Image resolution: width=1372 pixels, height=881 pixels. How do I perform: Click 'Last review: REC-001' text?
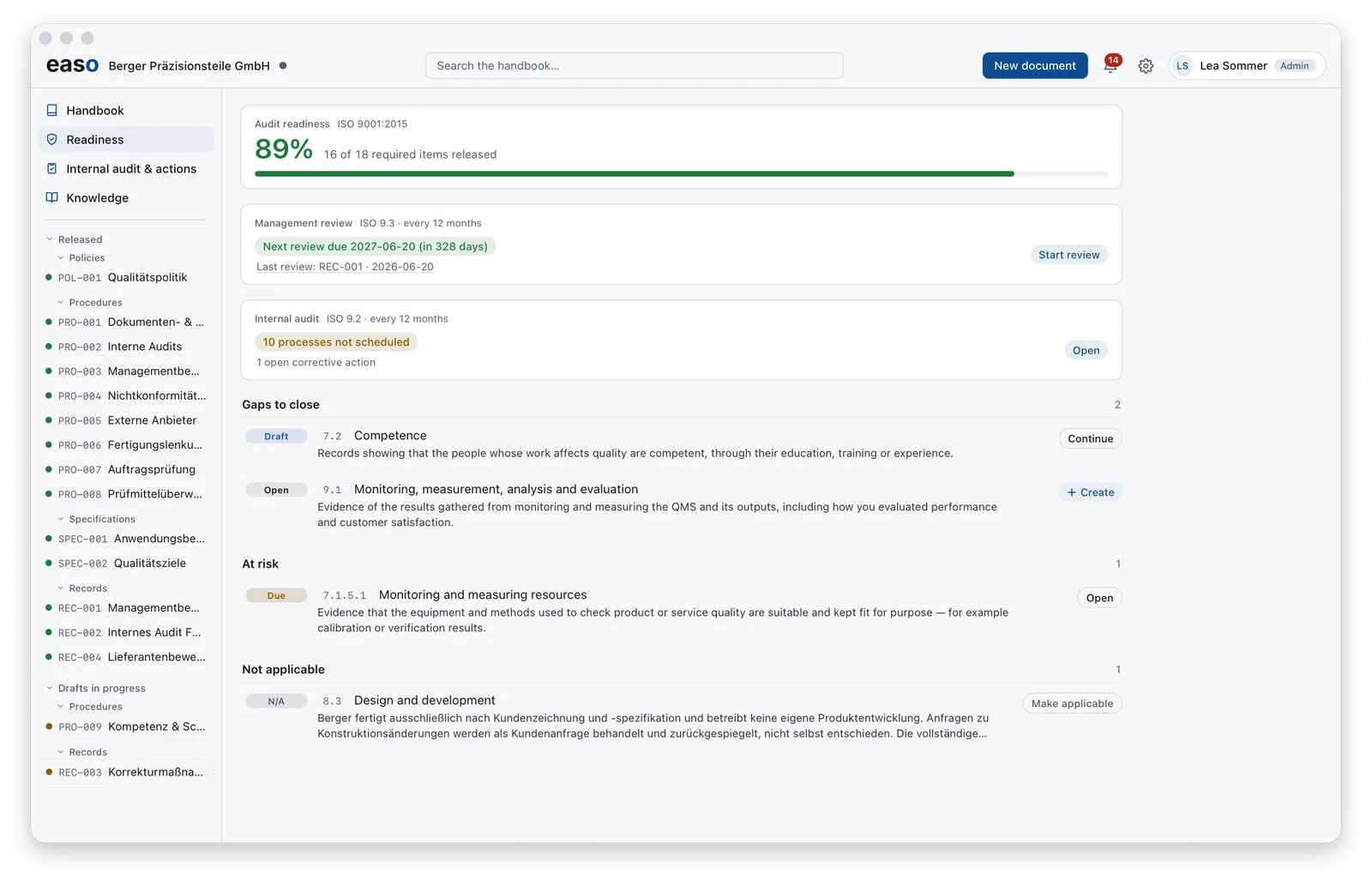tap(345, 267)
